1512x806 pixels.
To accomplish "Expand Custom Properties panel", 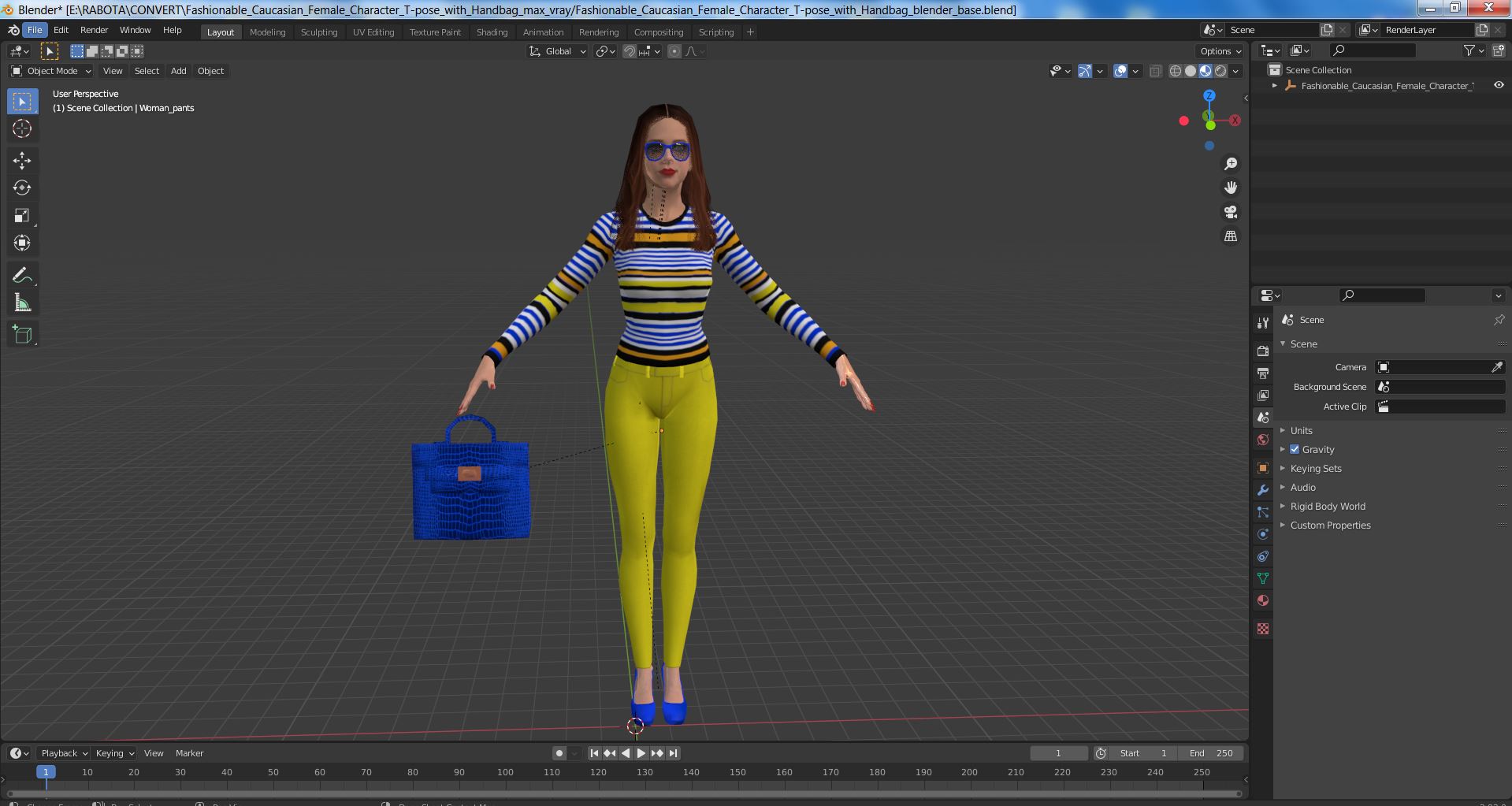I will (x=1330, y=525).
